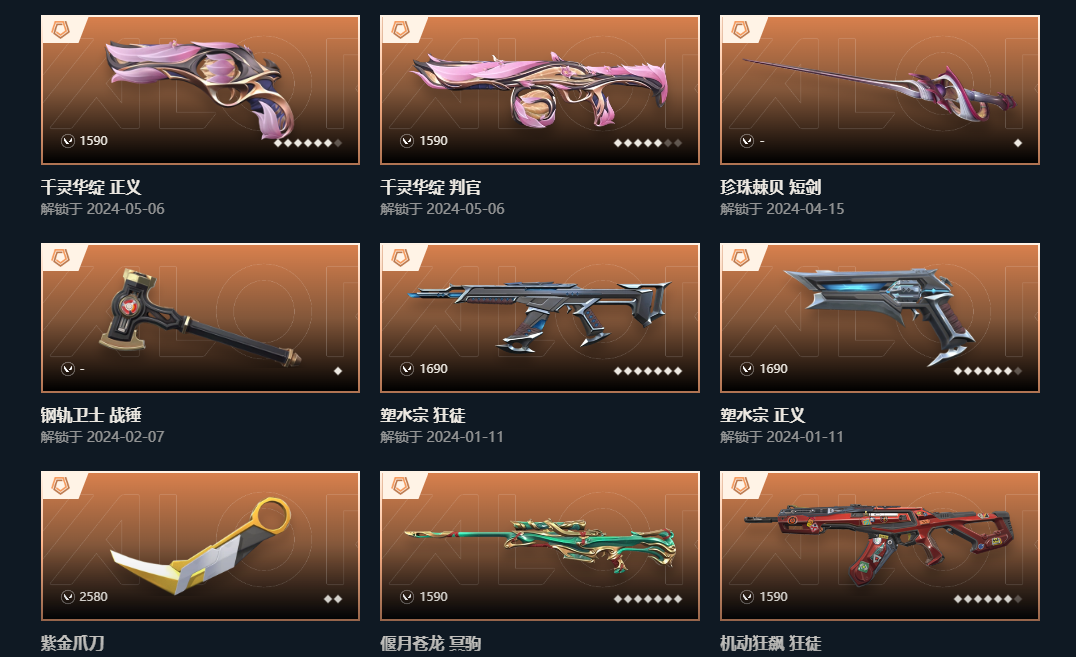Click the tier badge on 千灵华绽 正义 card
Viewport: 1076px width, 657px height.
[61, 30]
